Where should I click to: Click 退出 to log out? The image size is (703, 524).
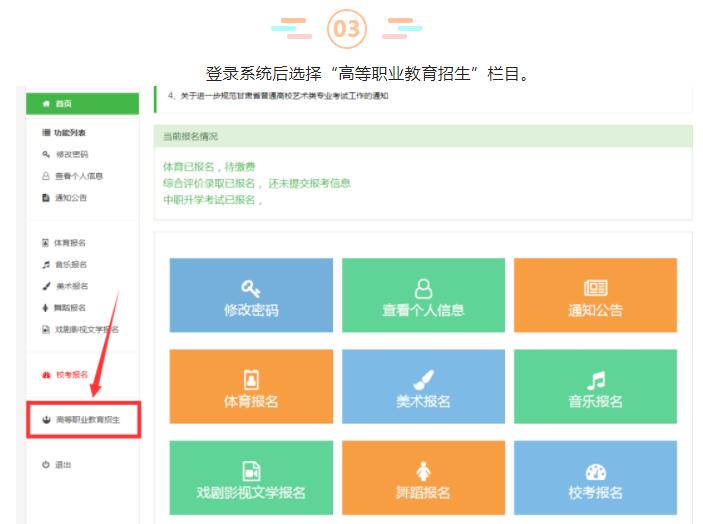coord(63,465)
